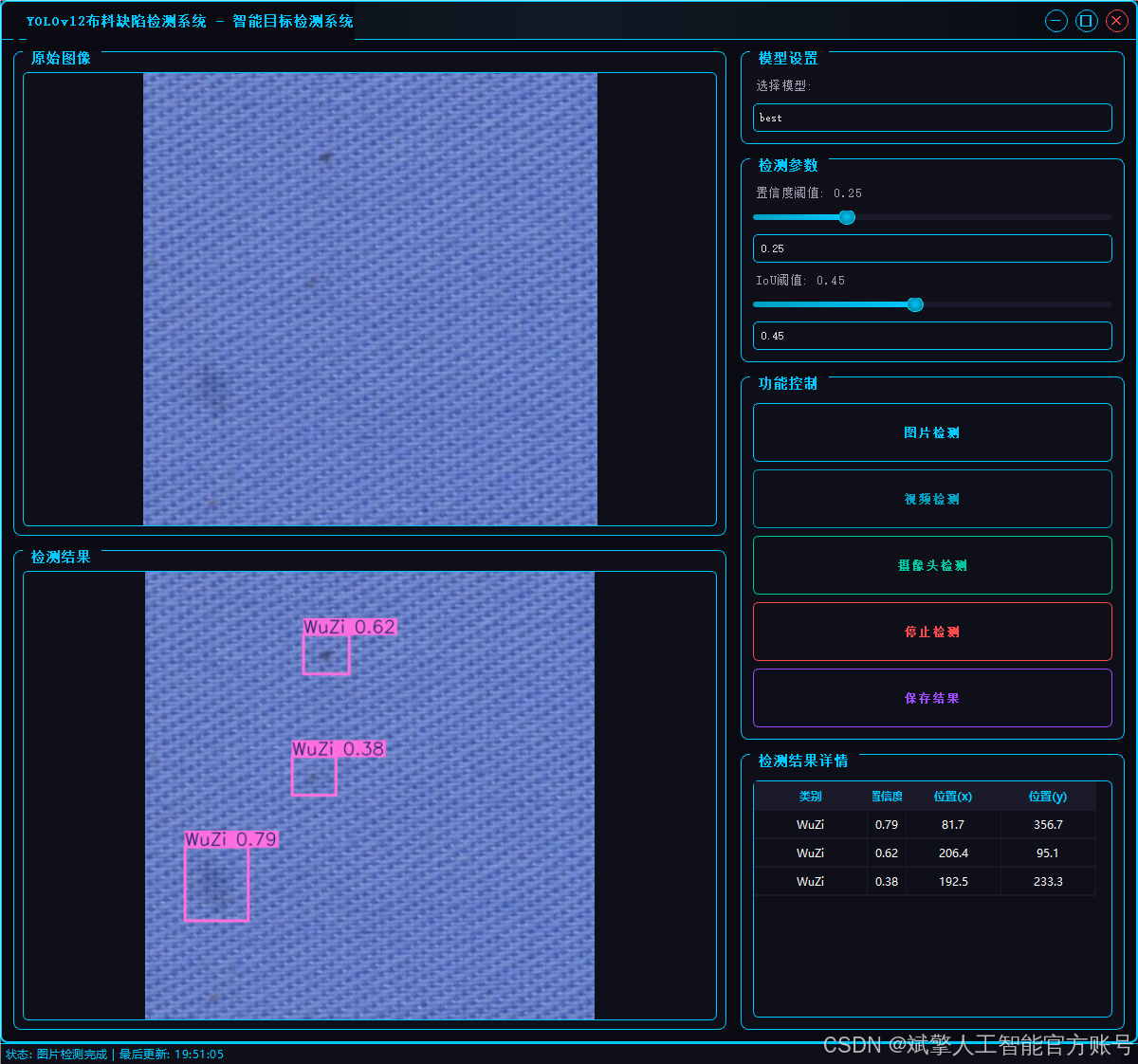The width and height of the screenshot is (1138, 1064).
Task: Focus the IoU value field 0.45
Action: coord(932,336)
